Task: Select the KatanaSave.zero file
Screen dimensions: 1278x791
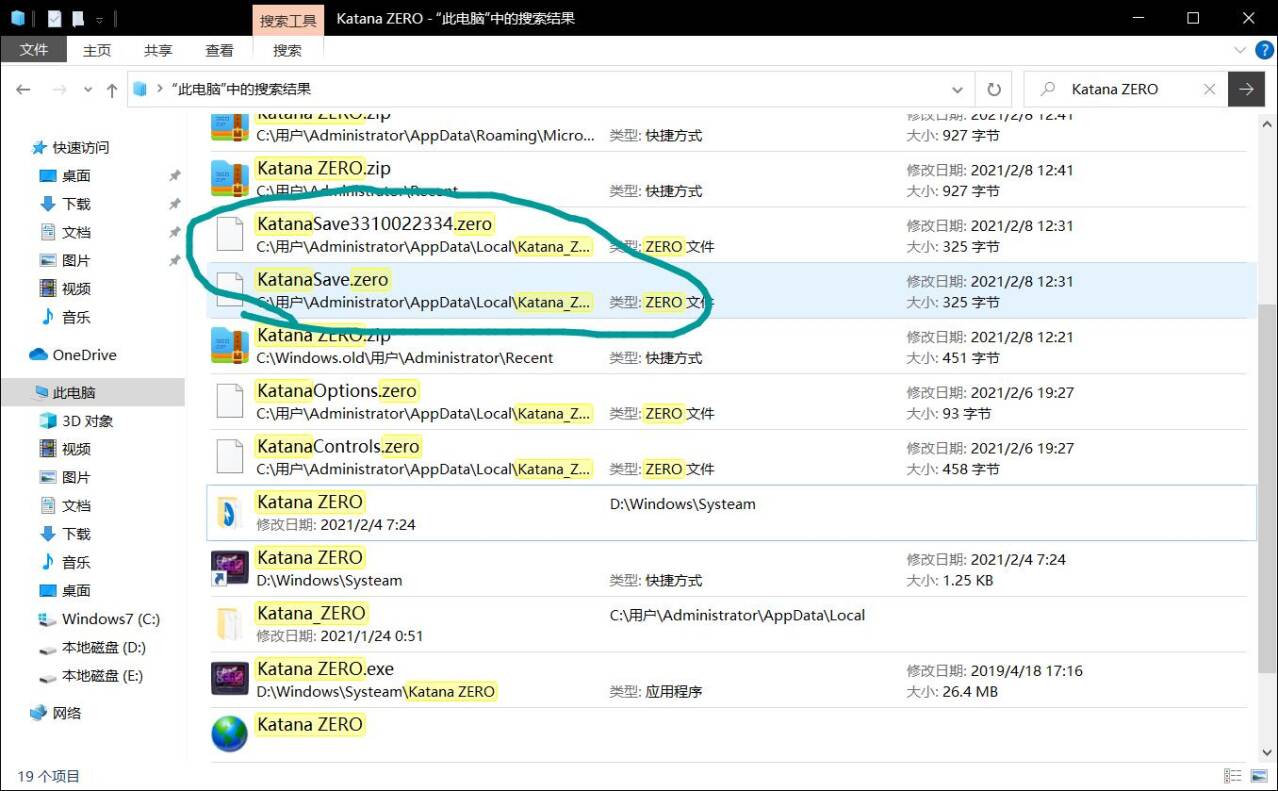Action: (731, 291)
